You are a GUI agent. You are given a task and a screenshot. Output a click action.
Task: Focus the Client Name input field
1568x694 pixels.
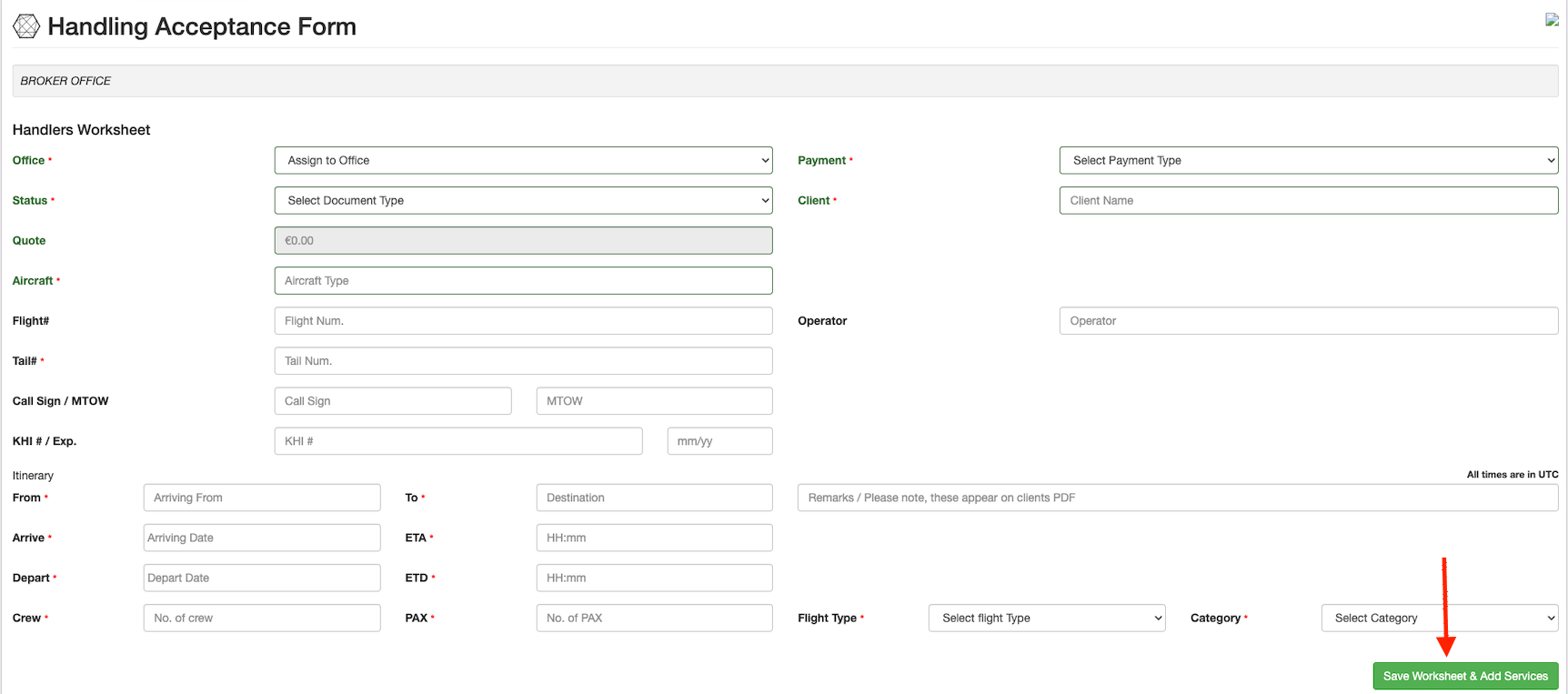pos(1308,200)
